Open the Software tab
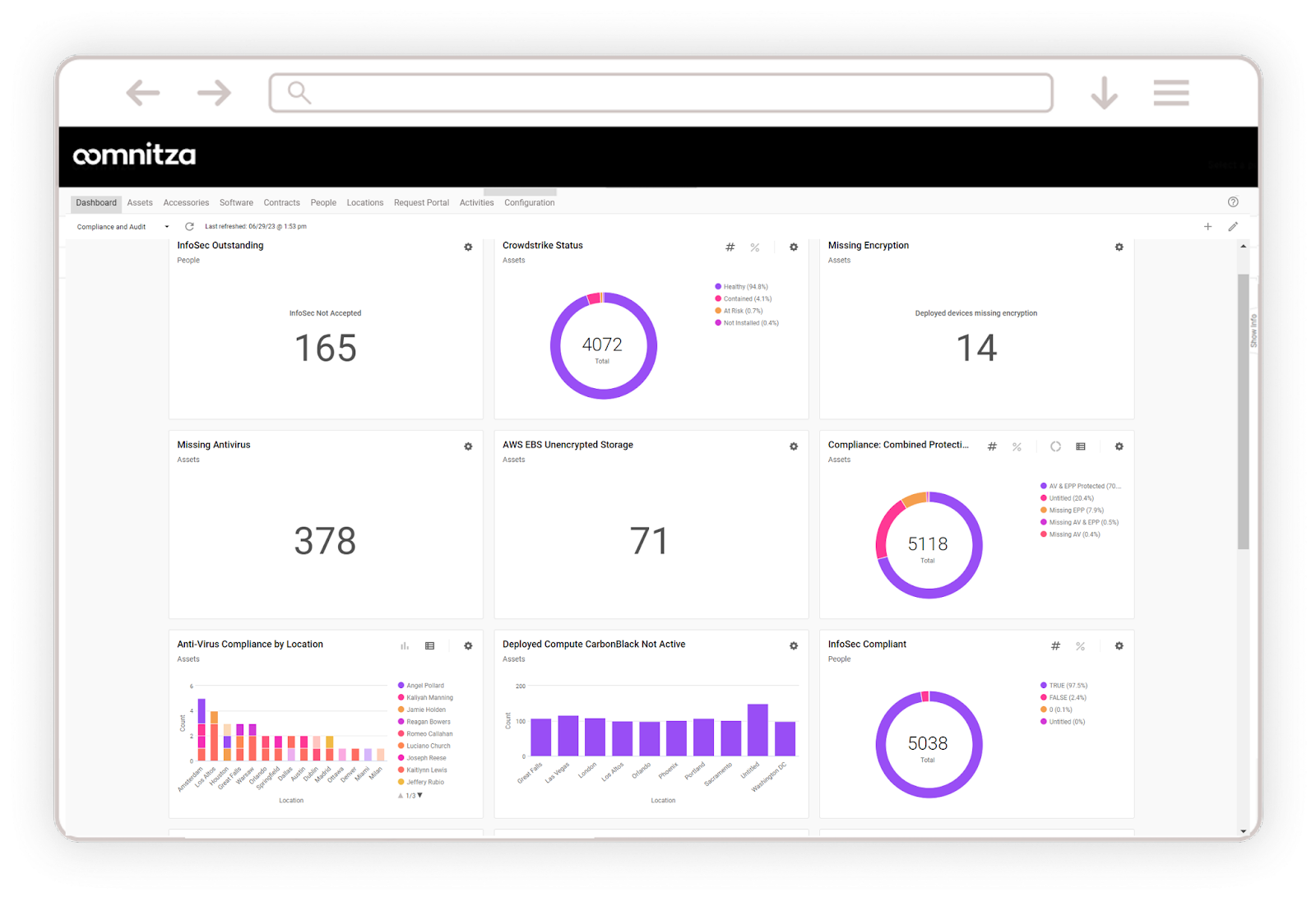Screen dimensions: 1316x897 point(236,203)
